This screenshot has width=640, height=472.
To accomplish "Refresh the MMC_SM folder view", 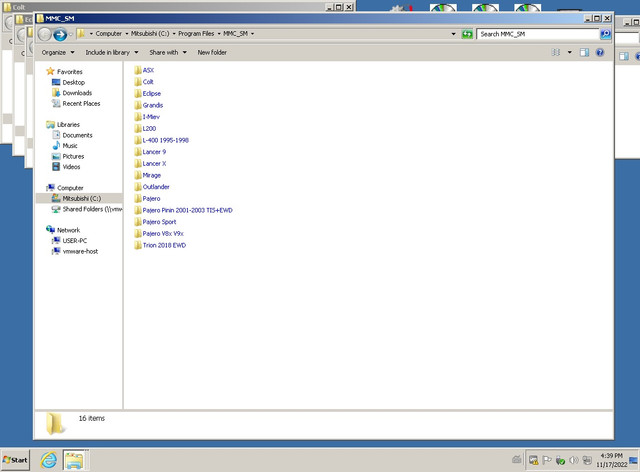I will coord(467,34).
